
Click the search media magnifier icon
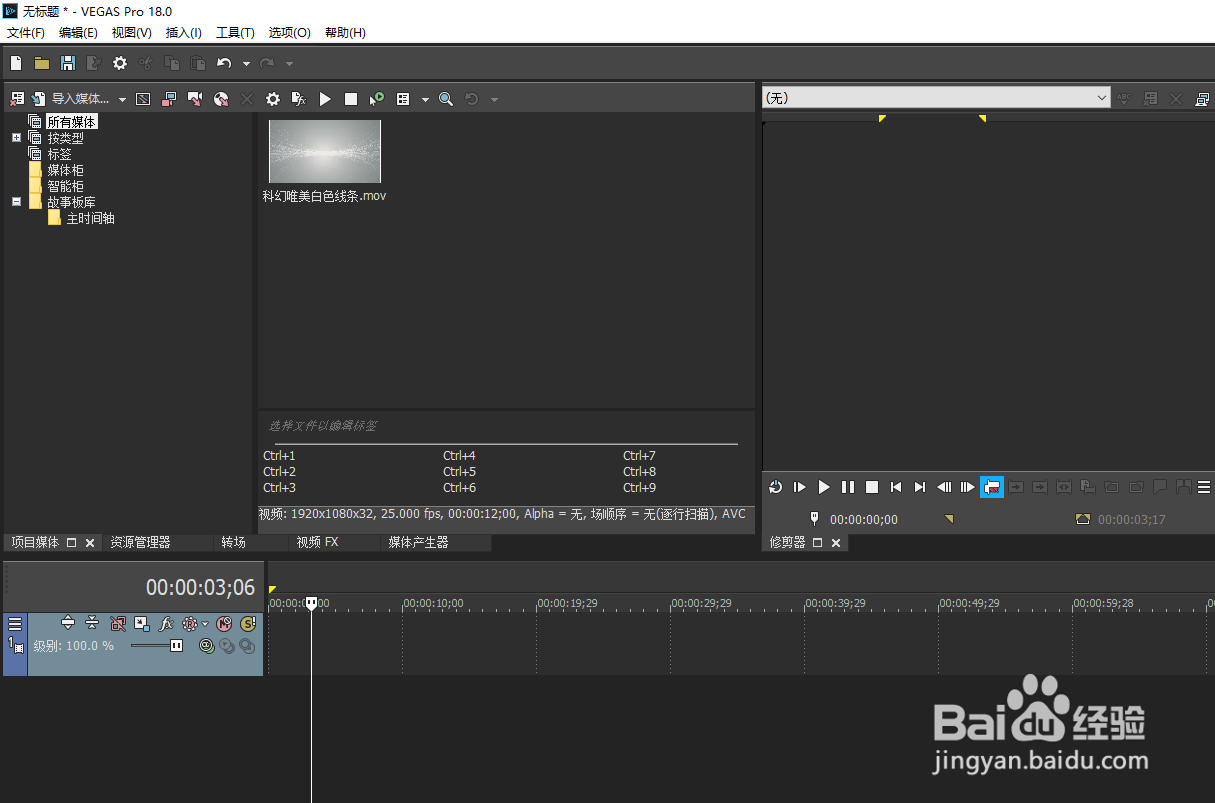pos(446,99)
